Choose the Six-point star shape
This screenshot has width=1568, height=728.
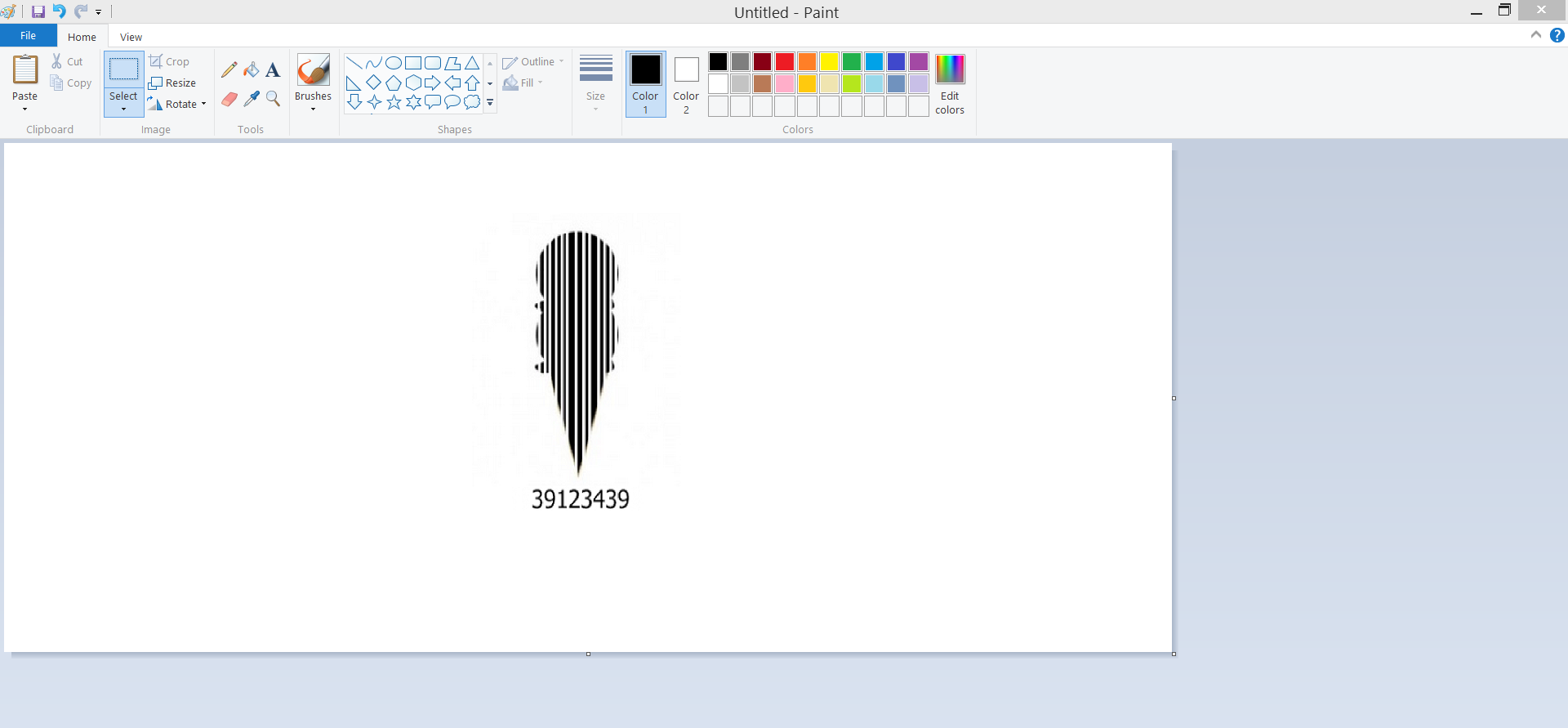(x=413, y=102)
